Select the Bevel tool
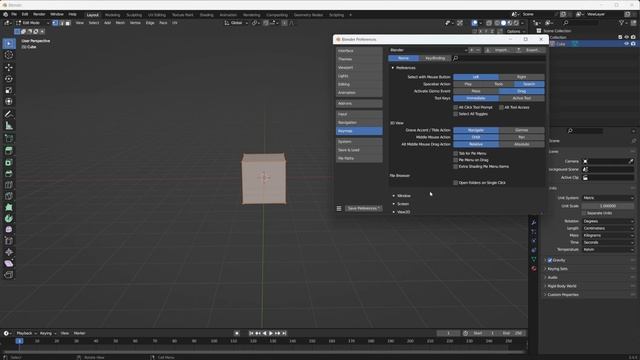 [x=9, y=173]
